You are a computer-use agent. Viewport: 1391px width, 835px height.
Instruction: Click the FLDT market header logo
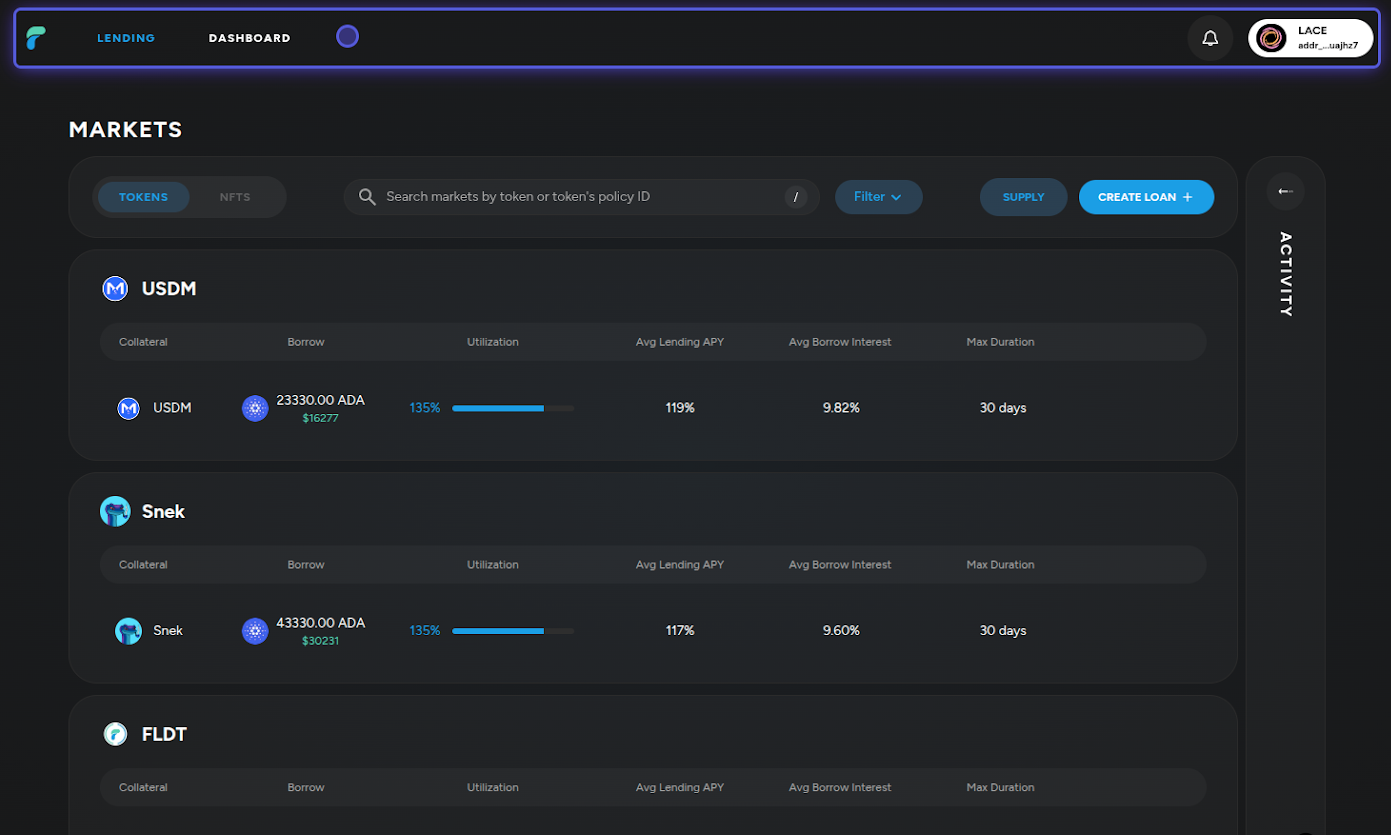(116, 735)
